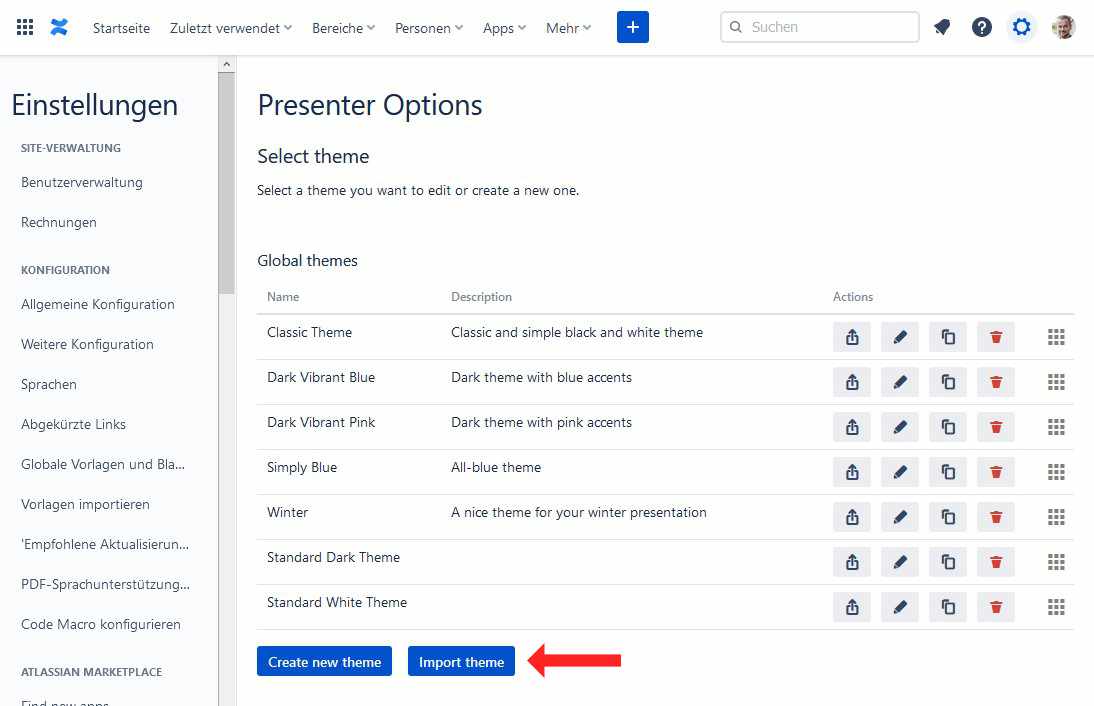
Task: Open the help question mark icon
Action: coord(982,28)
